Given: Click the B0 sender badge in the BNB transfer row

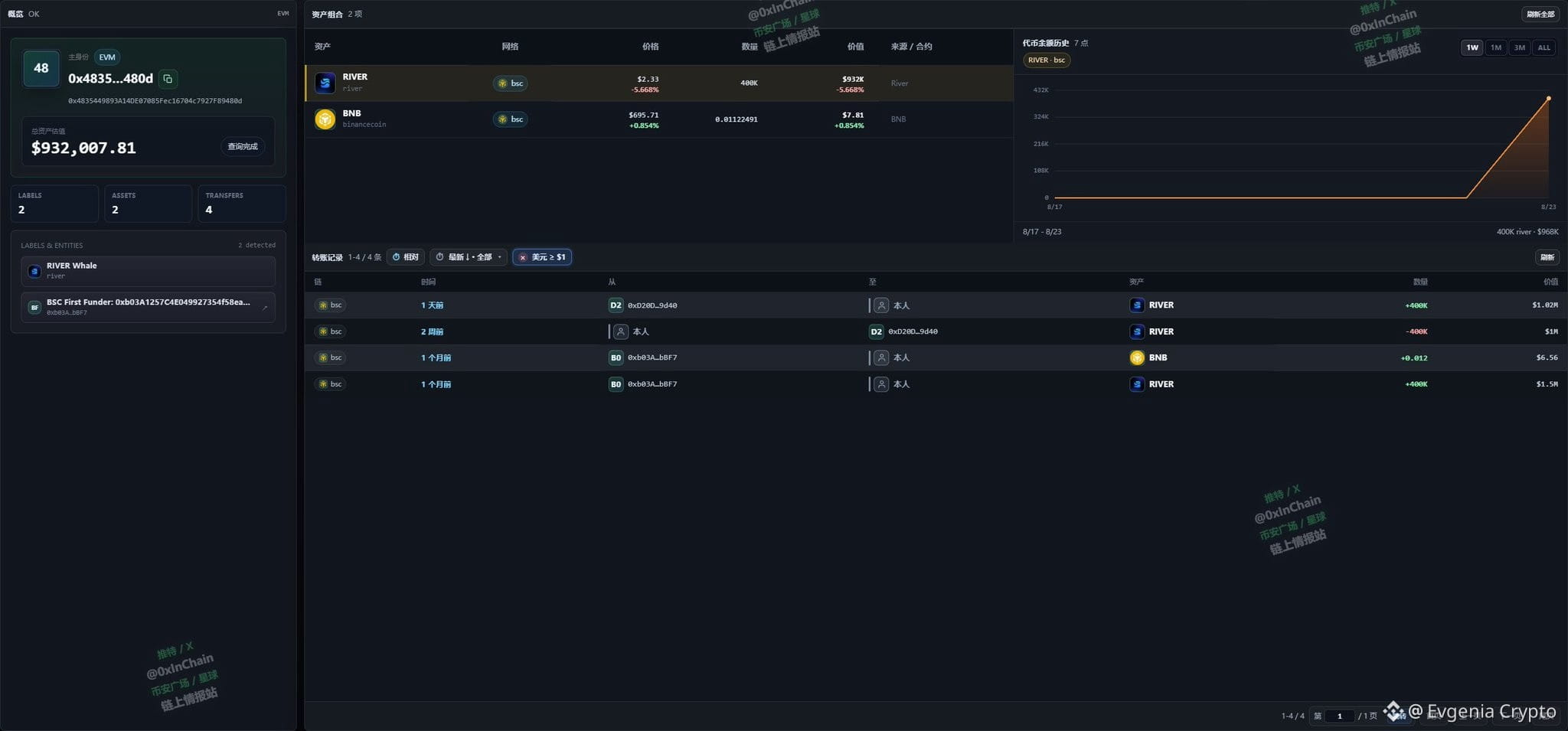Looking at the screenshot, I should click(616, 357).
